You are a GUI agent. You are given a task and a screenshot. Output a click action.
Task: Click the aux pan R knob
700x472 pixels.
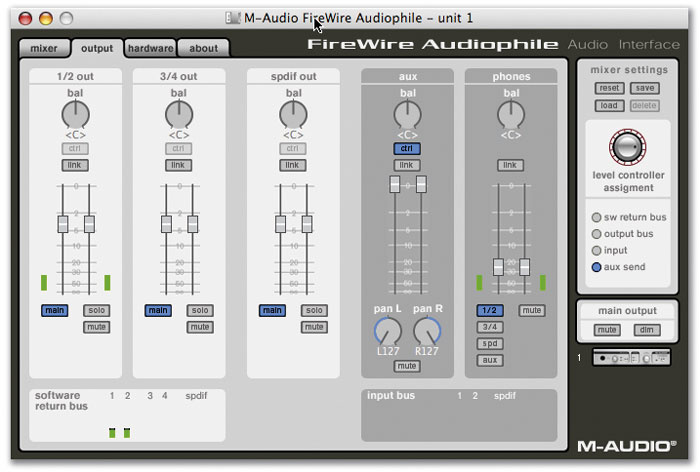(x=427, y=331)
